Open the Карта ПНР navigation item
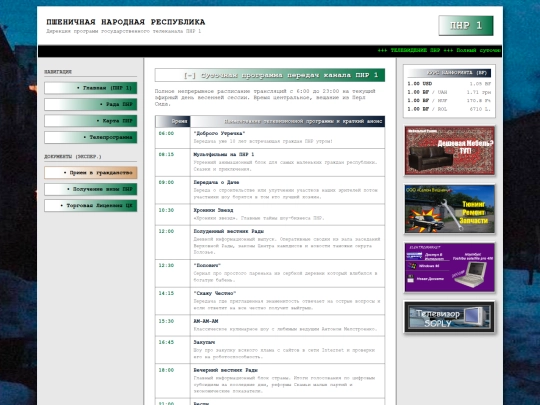Screen dimensions: 540x405 point(91,121)
